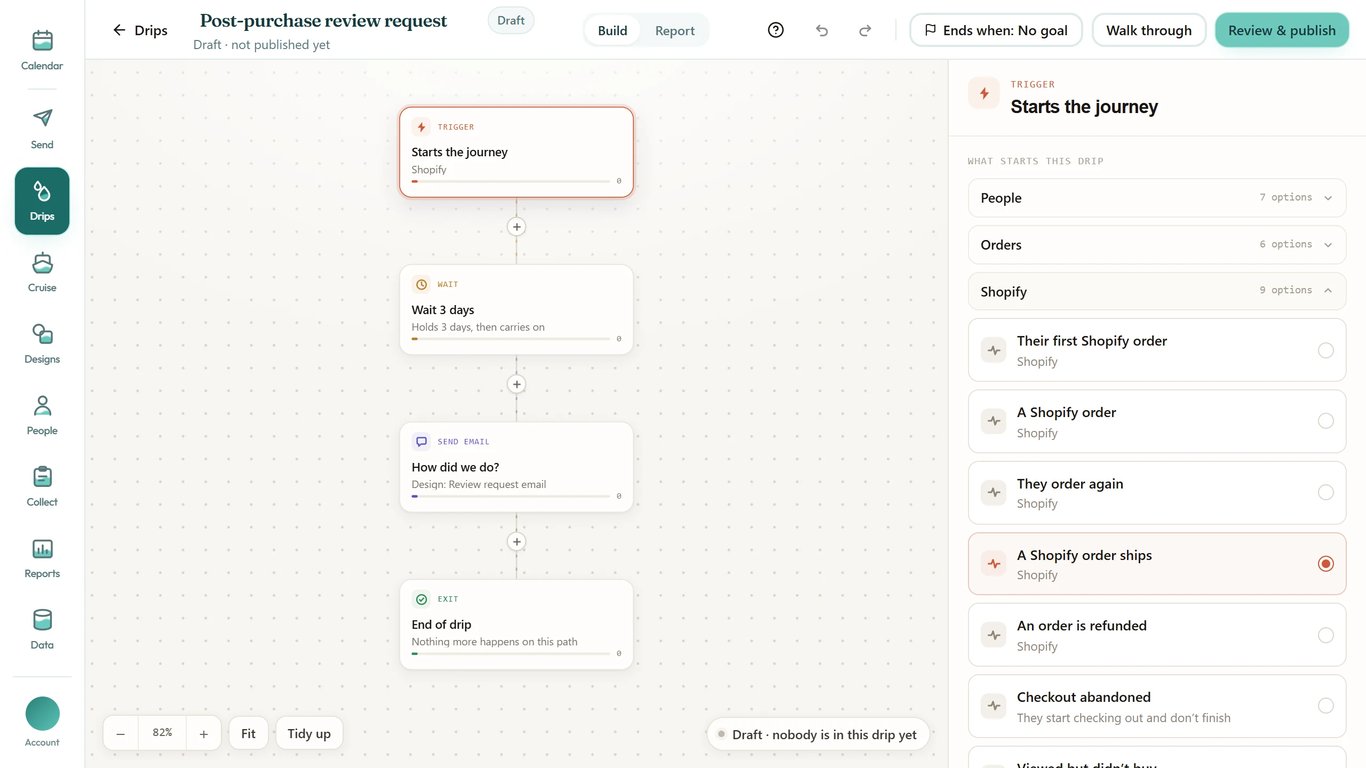Start the Walk through
1366x768 pixels.
click(1148, 30)
